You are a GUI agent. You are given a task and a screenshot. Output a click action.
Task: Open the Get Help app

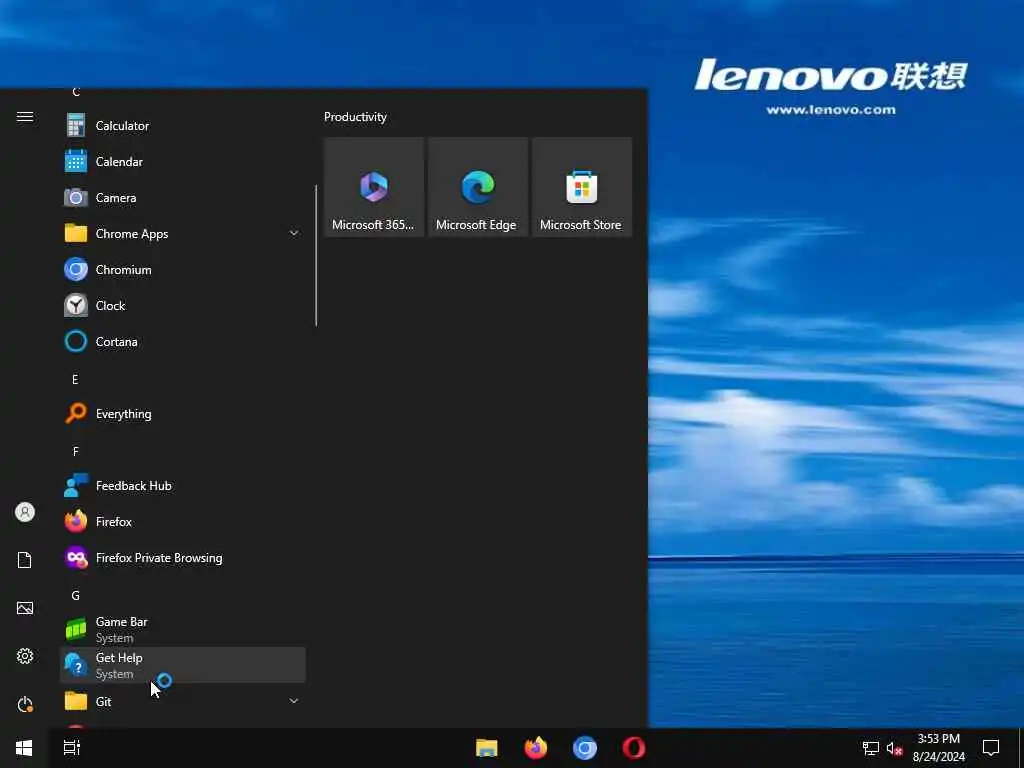point(183,665)
